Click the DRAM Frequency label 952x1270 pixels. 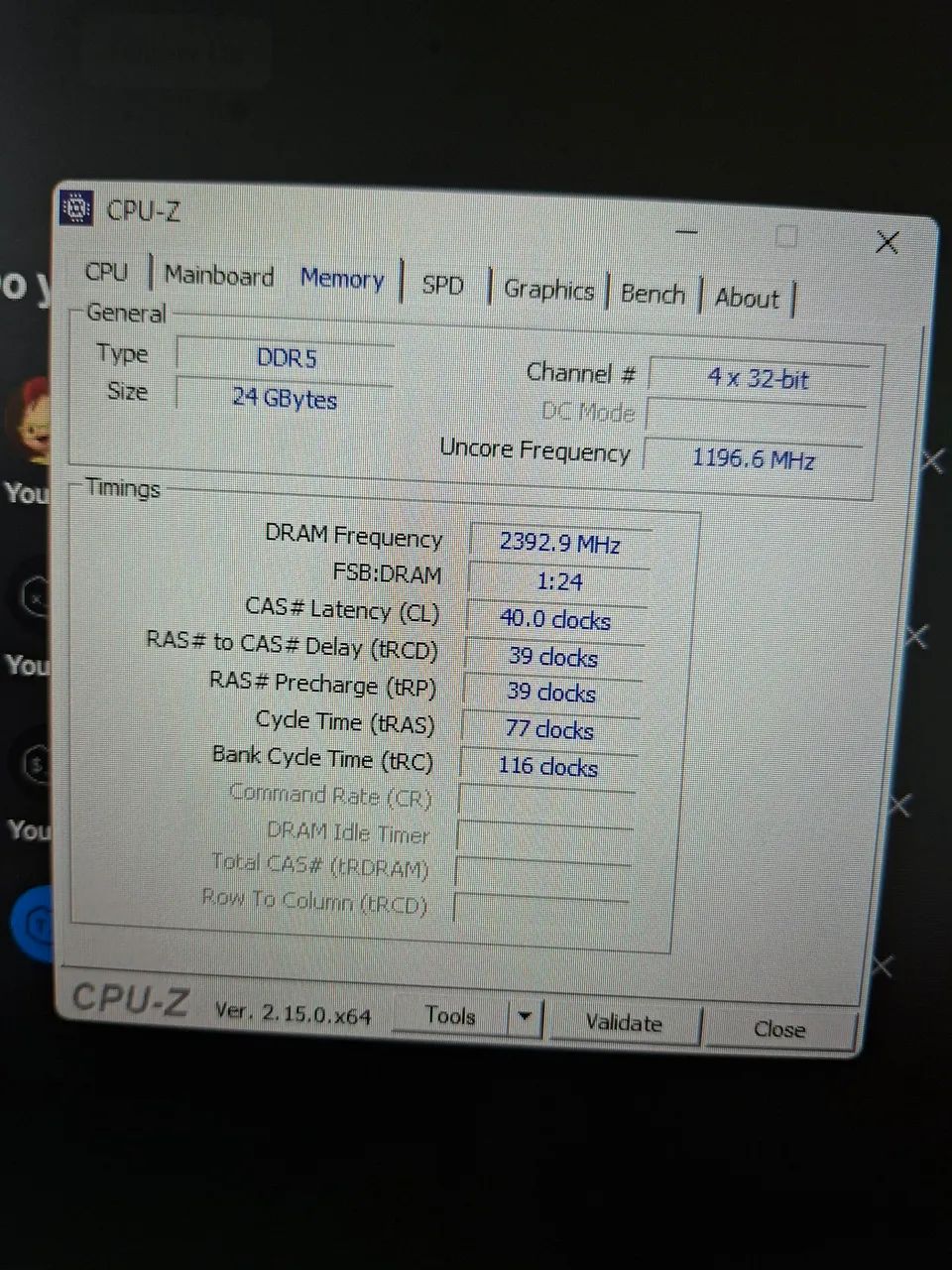point(353,536)
